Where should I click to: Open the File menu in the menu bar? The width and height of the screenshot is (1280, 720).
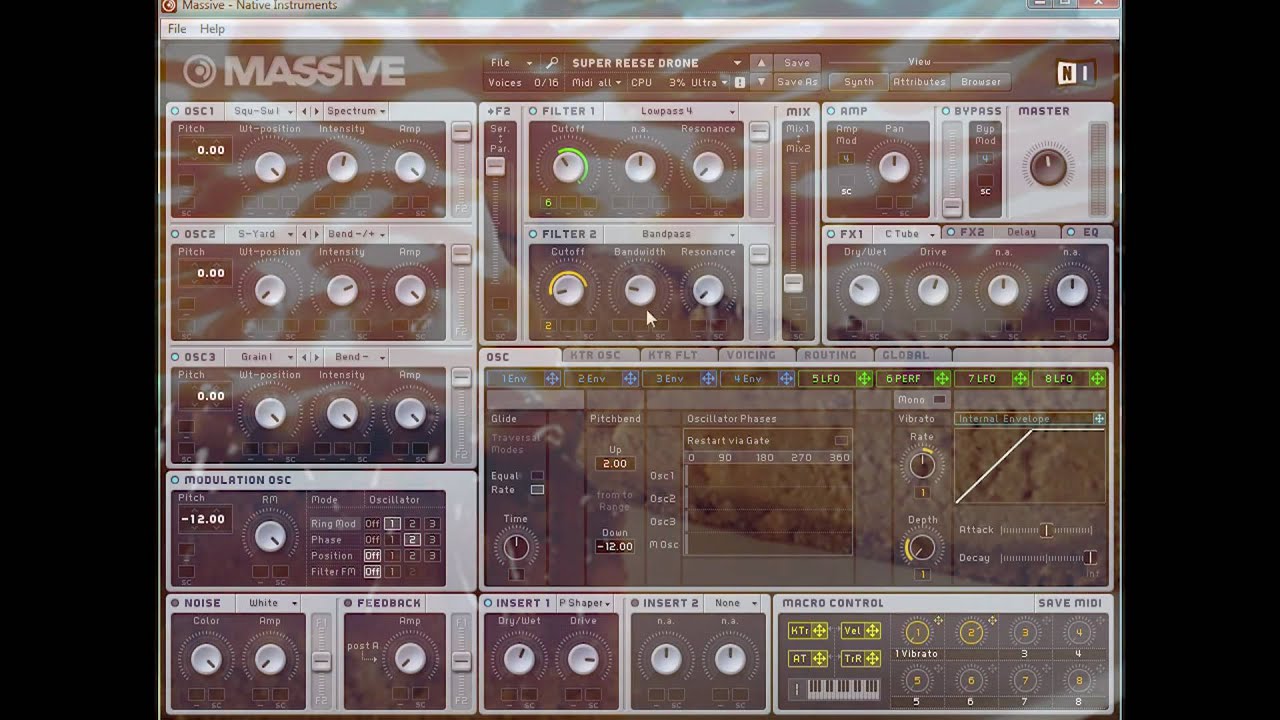pyautogui.click(x=177, y=29)
